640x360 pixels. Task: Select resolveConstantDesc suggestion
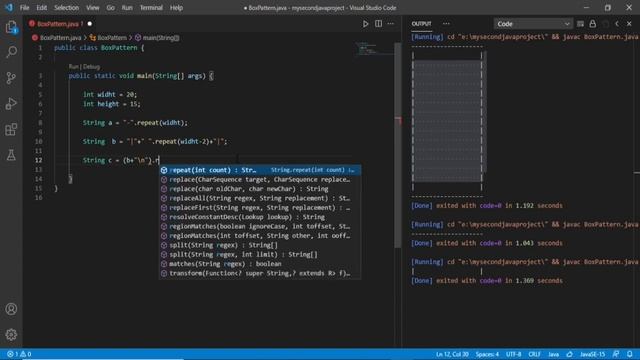click(260, 217)
